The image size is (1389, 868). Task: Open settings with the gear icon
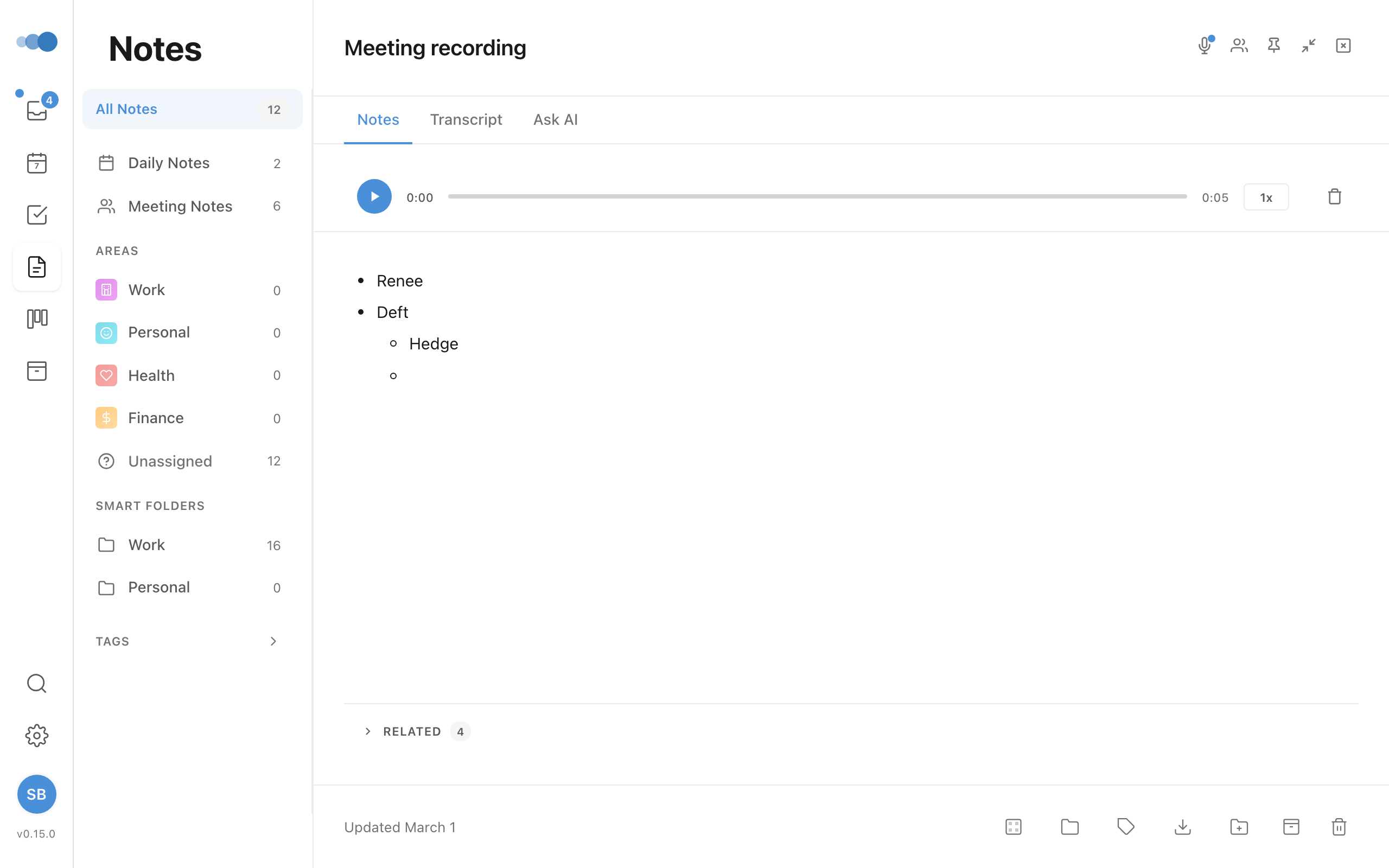click(36, 736)
